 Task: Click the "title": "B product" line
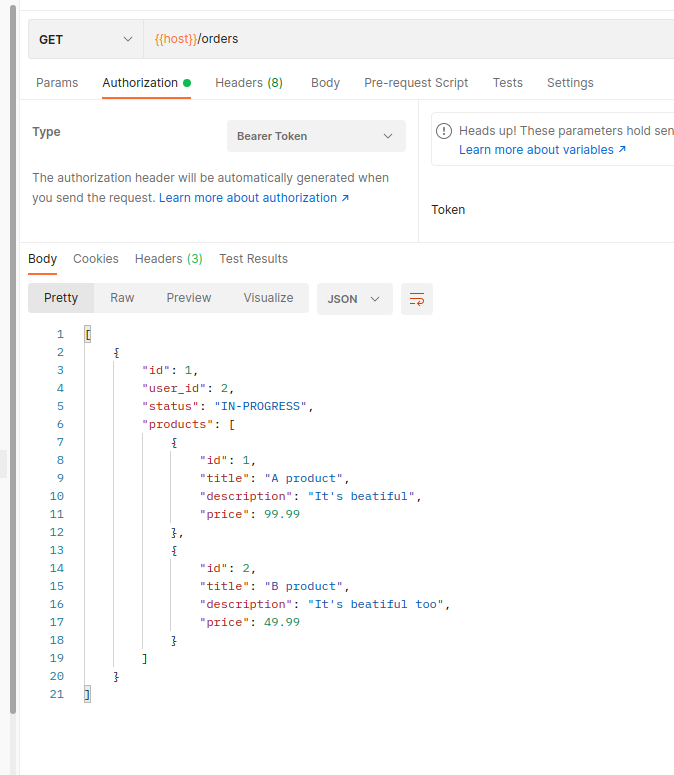click(274, 586)
